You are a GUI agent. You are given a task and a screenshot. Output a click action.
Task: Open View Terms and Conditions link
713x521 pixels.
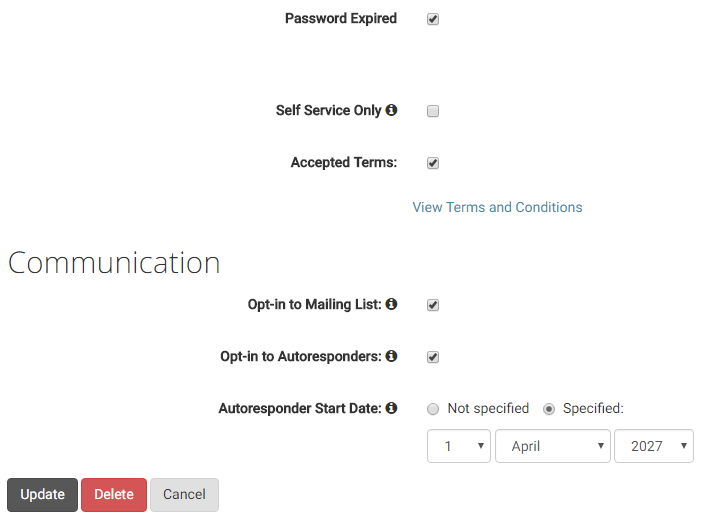tap(497, 207)
